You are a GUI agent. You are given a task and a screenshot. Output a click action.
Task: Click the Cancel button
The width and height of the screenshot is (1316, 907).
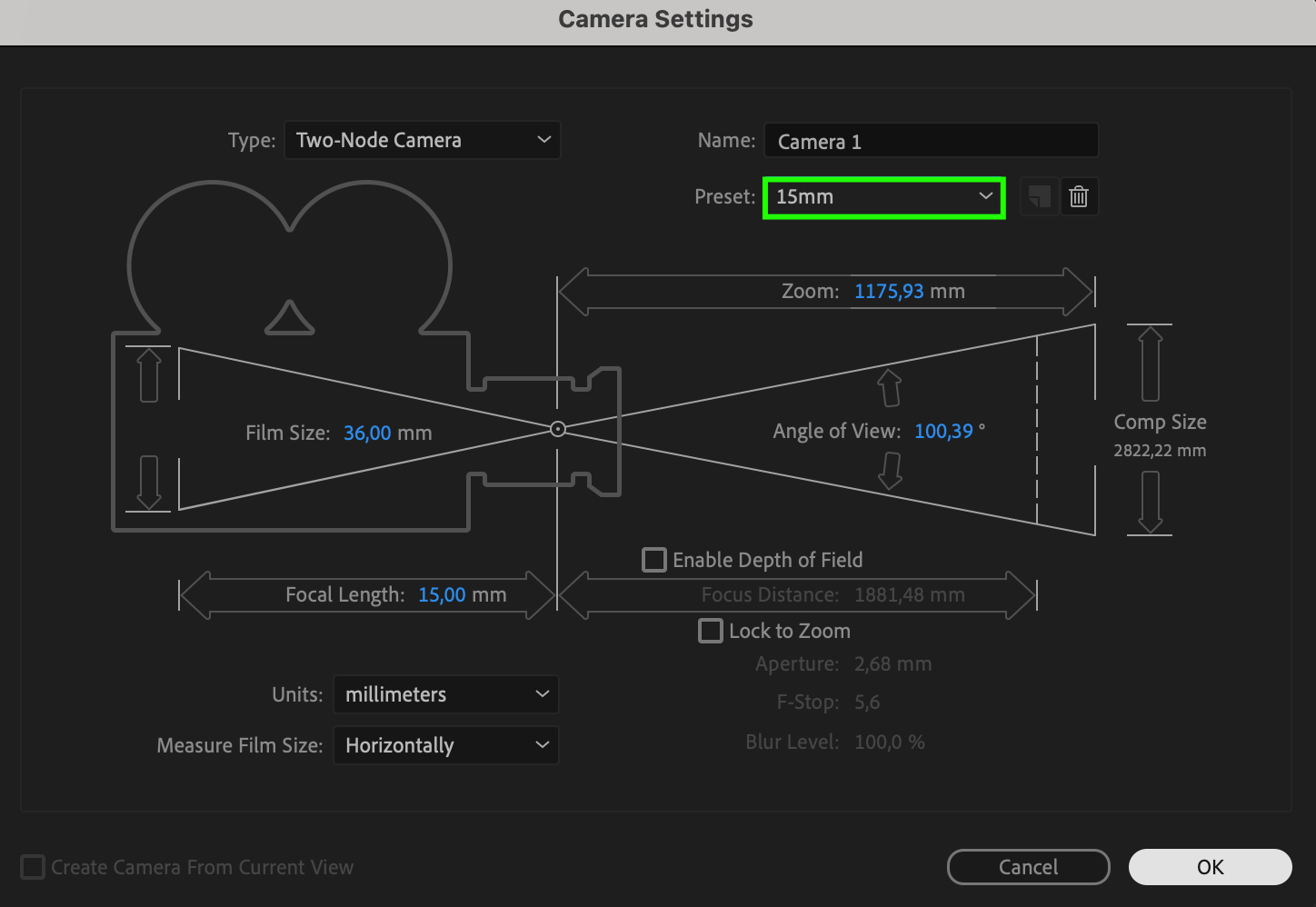(1028, 867)
